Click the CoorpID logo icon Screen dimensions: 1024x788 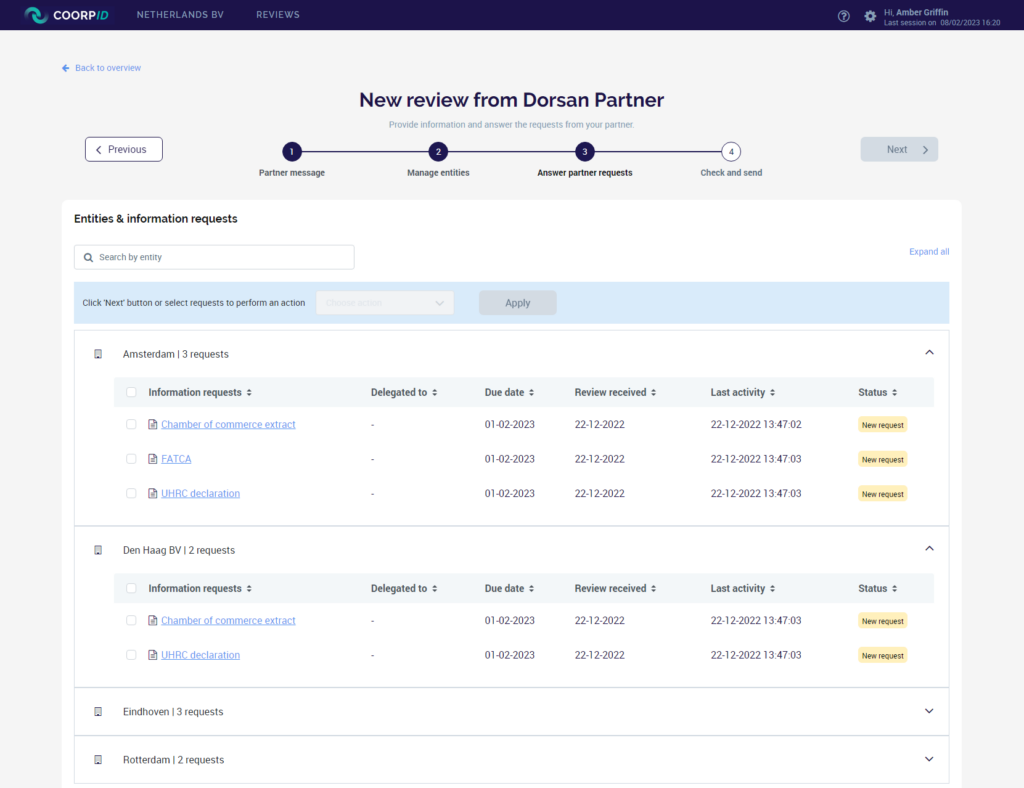tap(36, 15)
